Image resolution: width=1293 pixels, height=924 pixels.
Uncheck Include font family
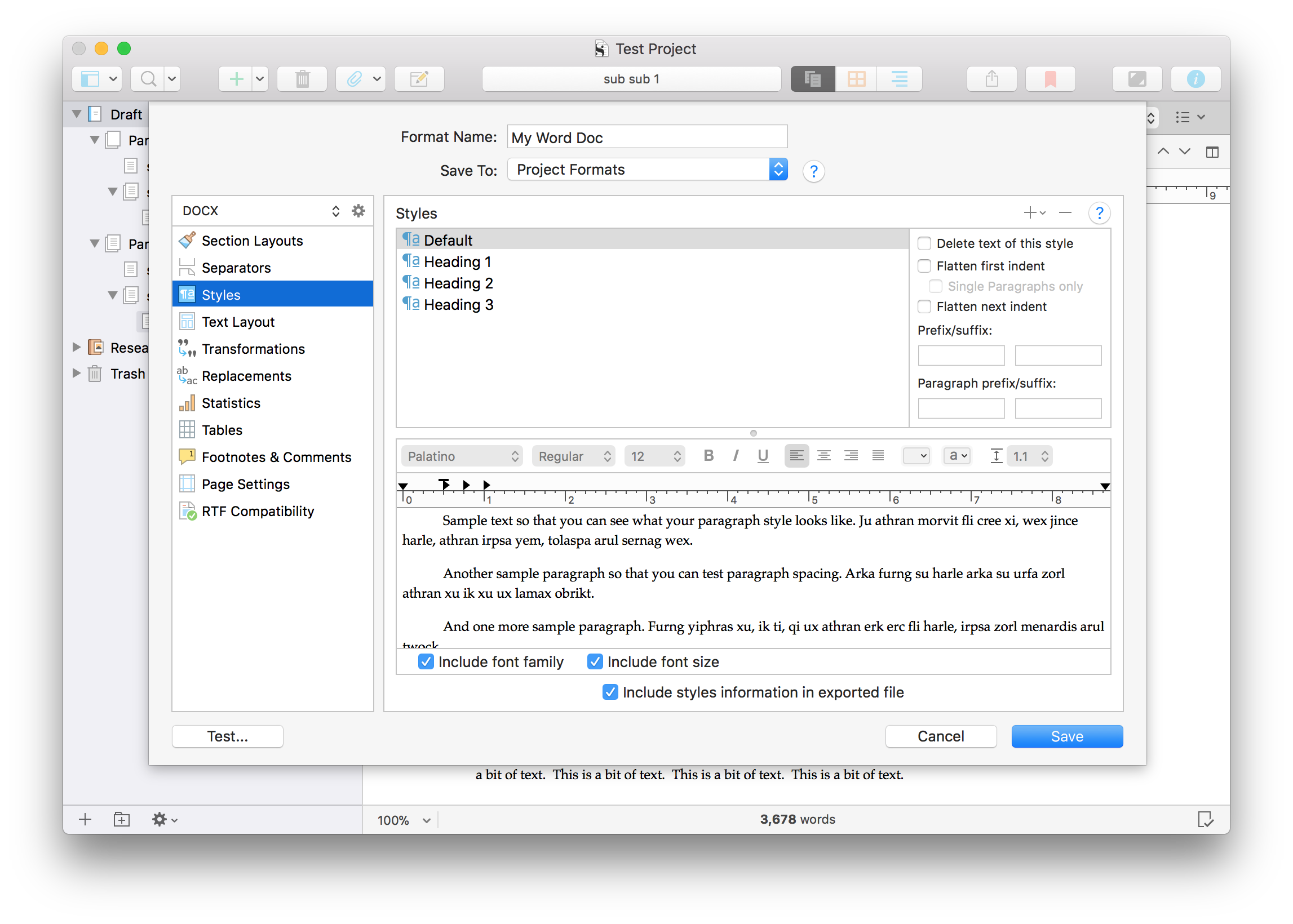(426, 661)
